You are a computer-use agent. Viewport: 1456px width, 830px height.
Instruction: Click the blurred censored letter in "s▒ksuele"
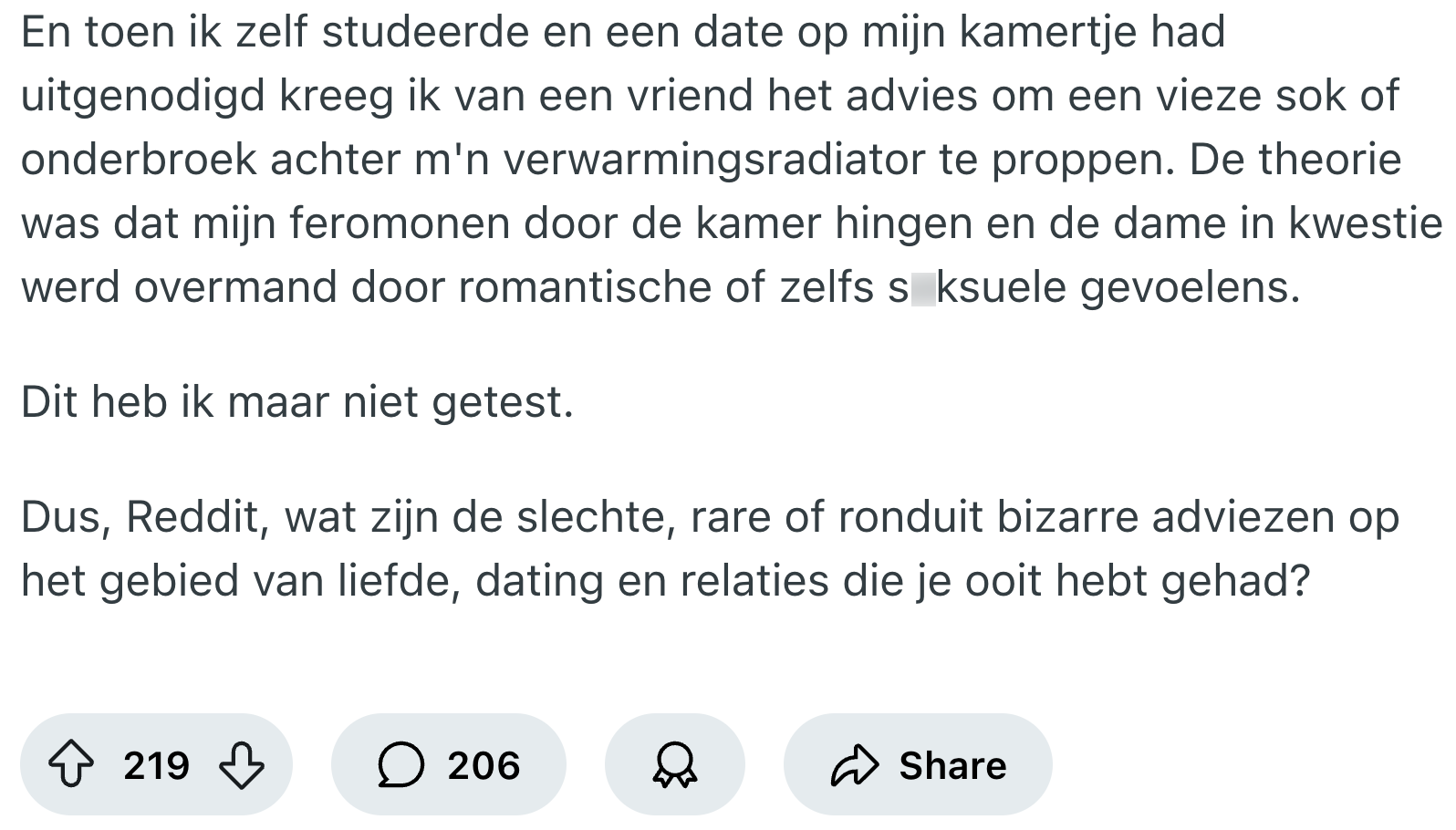(923, 288)
